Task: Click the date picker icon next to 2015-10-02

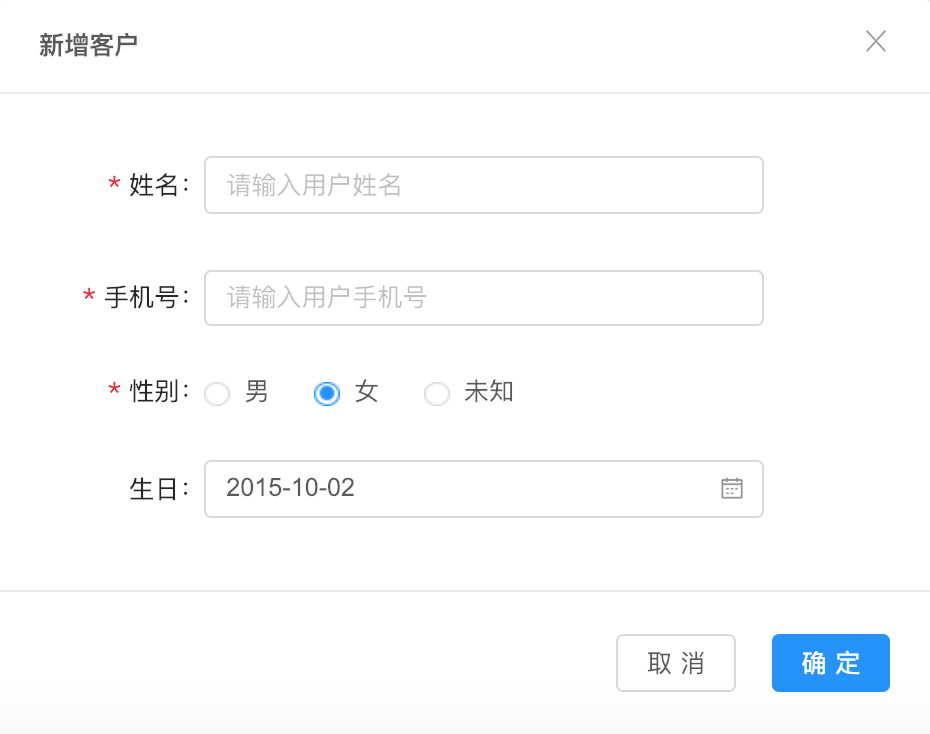Action: [x=733, y=489]
